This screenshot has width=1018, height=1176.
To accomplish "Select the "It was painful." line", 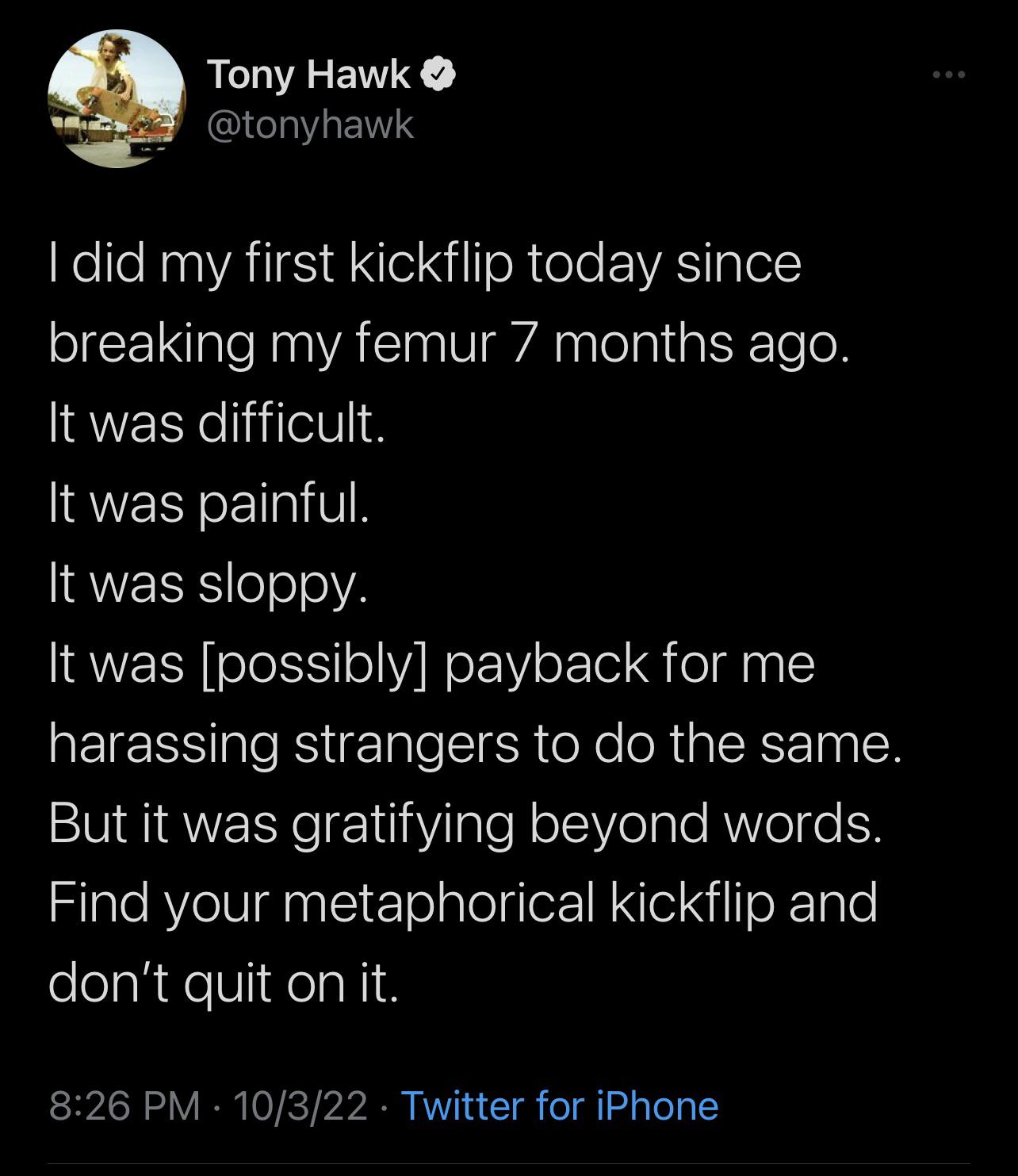I will coord(209,504).
